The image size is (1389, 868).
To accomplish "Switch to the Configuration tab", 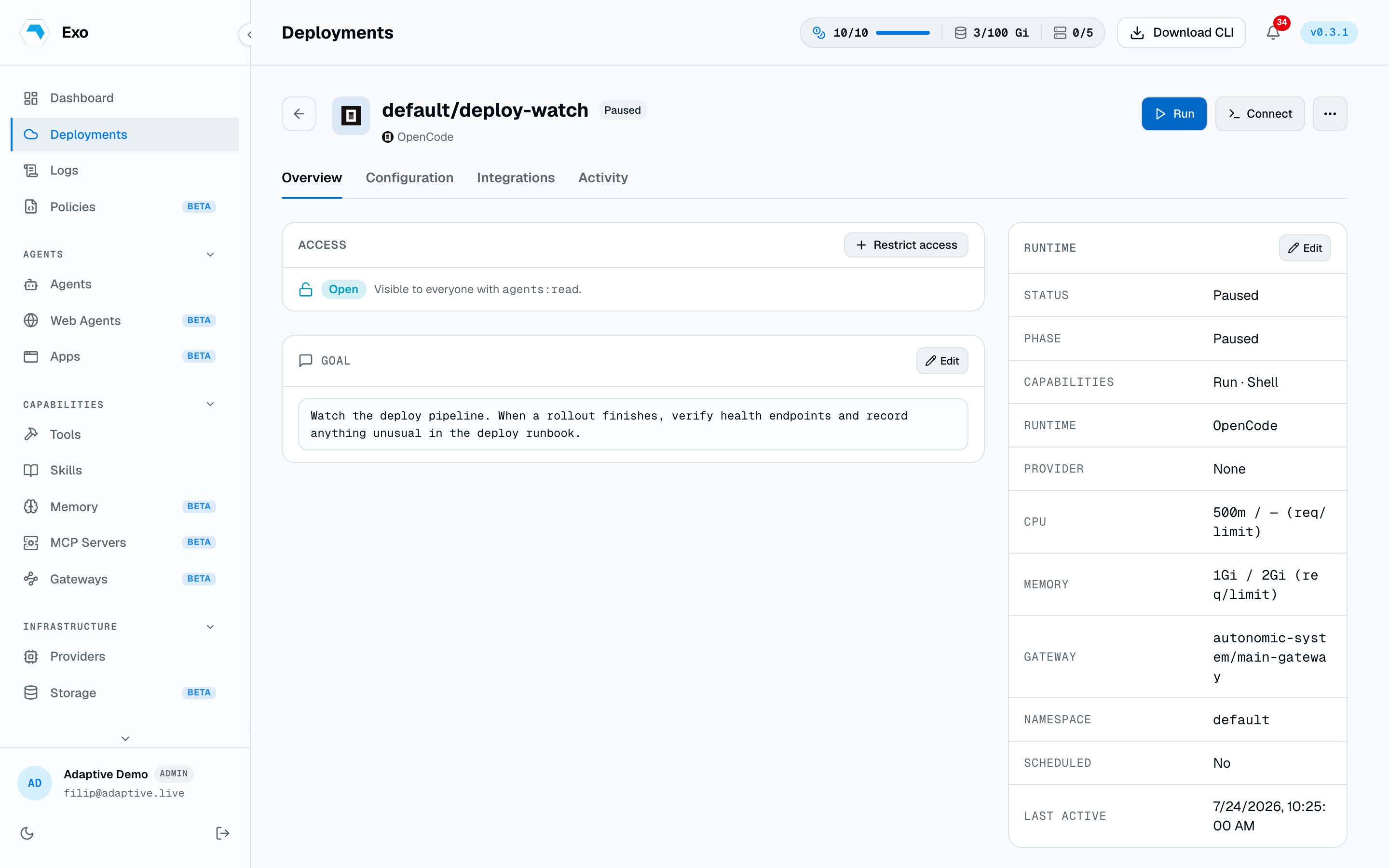I will [x=409, y=178].
